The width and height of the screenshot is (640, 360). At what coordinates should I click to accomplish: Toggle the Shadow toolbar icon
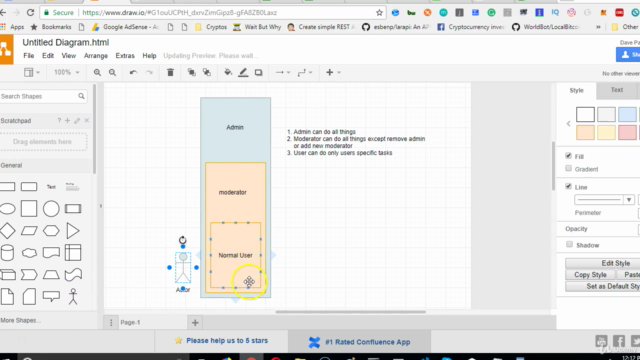click(x=258, y=73)
